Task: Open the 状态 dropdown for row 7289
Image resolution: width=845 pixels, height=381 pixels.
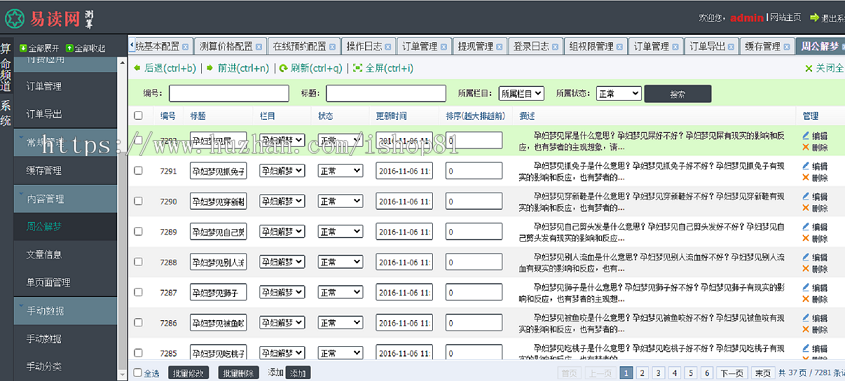Action: pyautogui.click(x=340, y=232)
